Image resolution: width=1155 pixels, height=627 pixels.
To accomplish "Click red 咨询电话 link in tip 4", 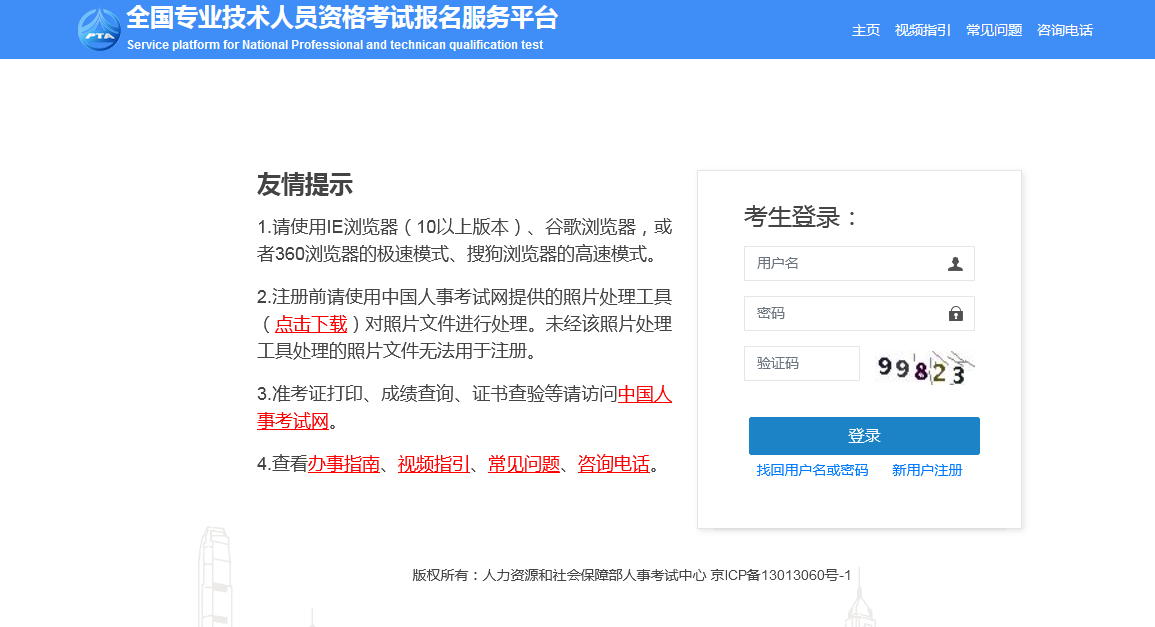I will tap(613, 464).
